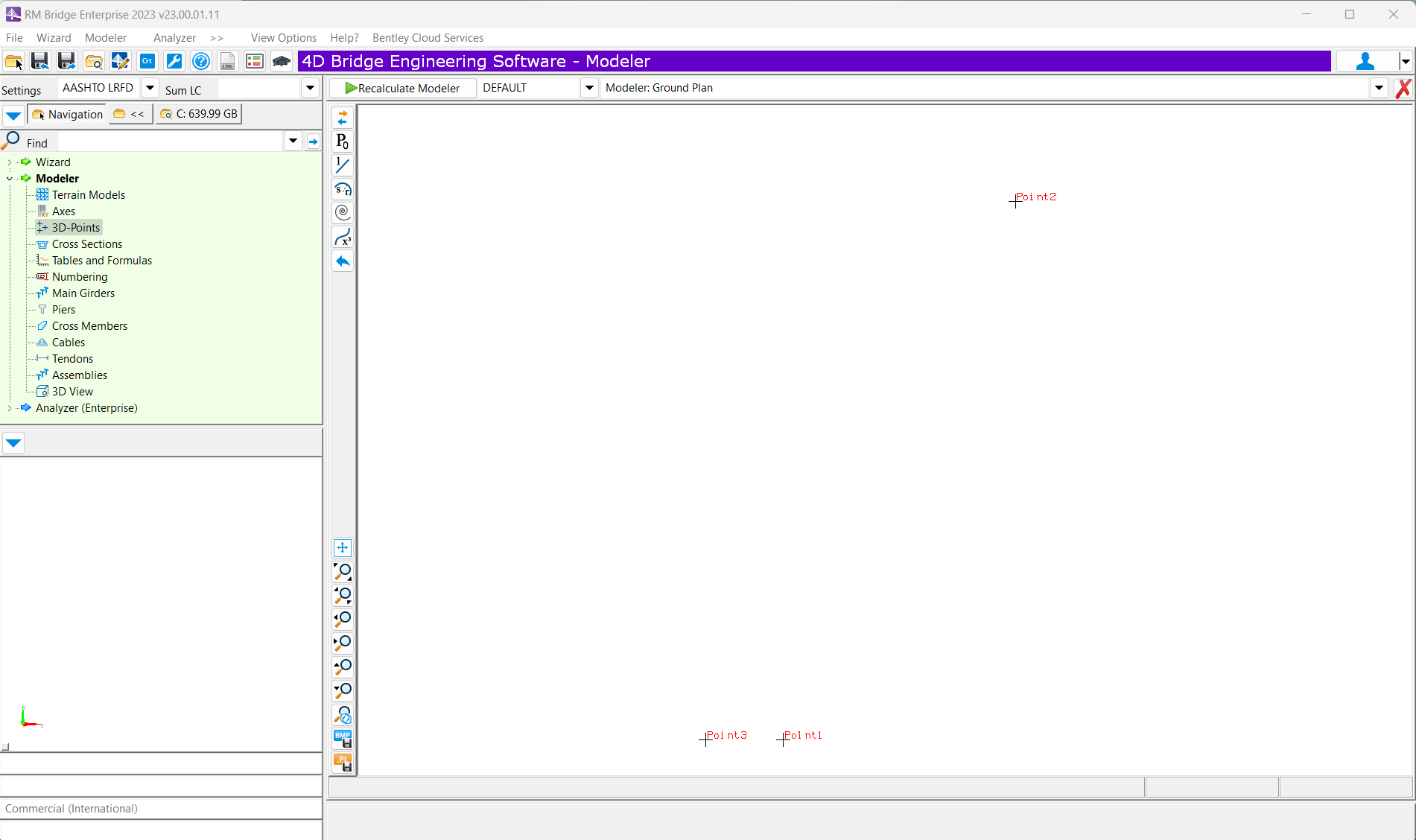Open the Bentley Cloud Services menu
This screenshot has height=840, width=1416.
[428, 38]
